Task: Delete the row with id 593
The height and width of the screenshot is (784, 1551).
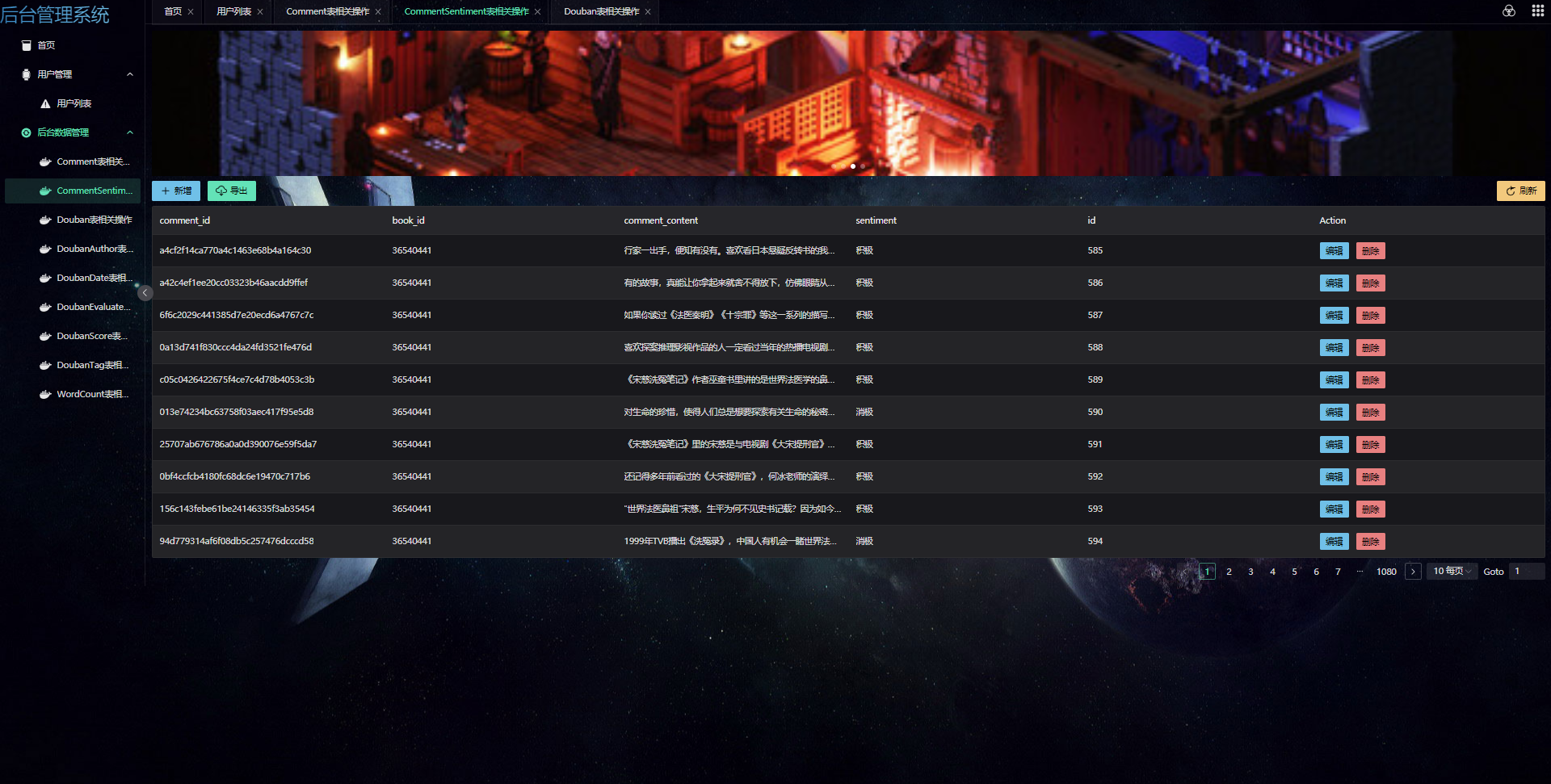Action: 1371,509
